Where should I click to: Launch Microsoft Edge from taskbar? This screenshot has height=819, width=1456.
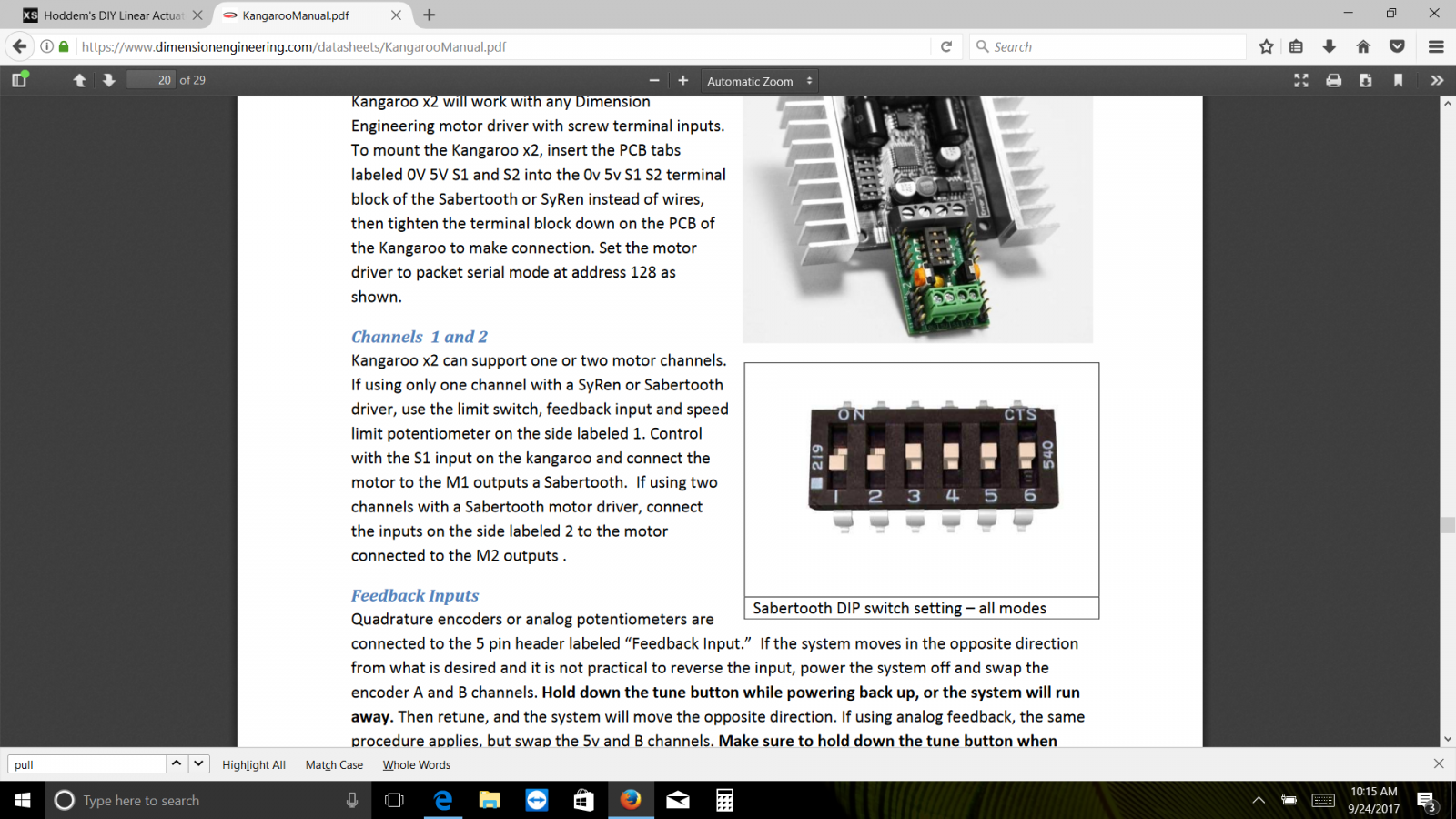443,800
